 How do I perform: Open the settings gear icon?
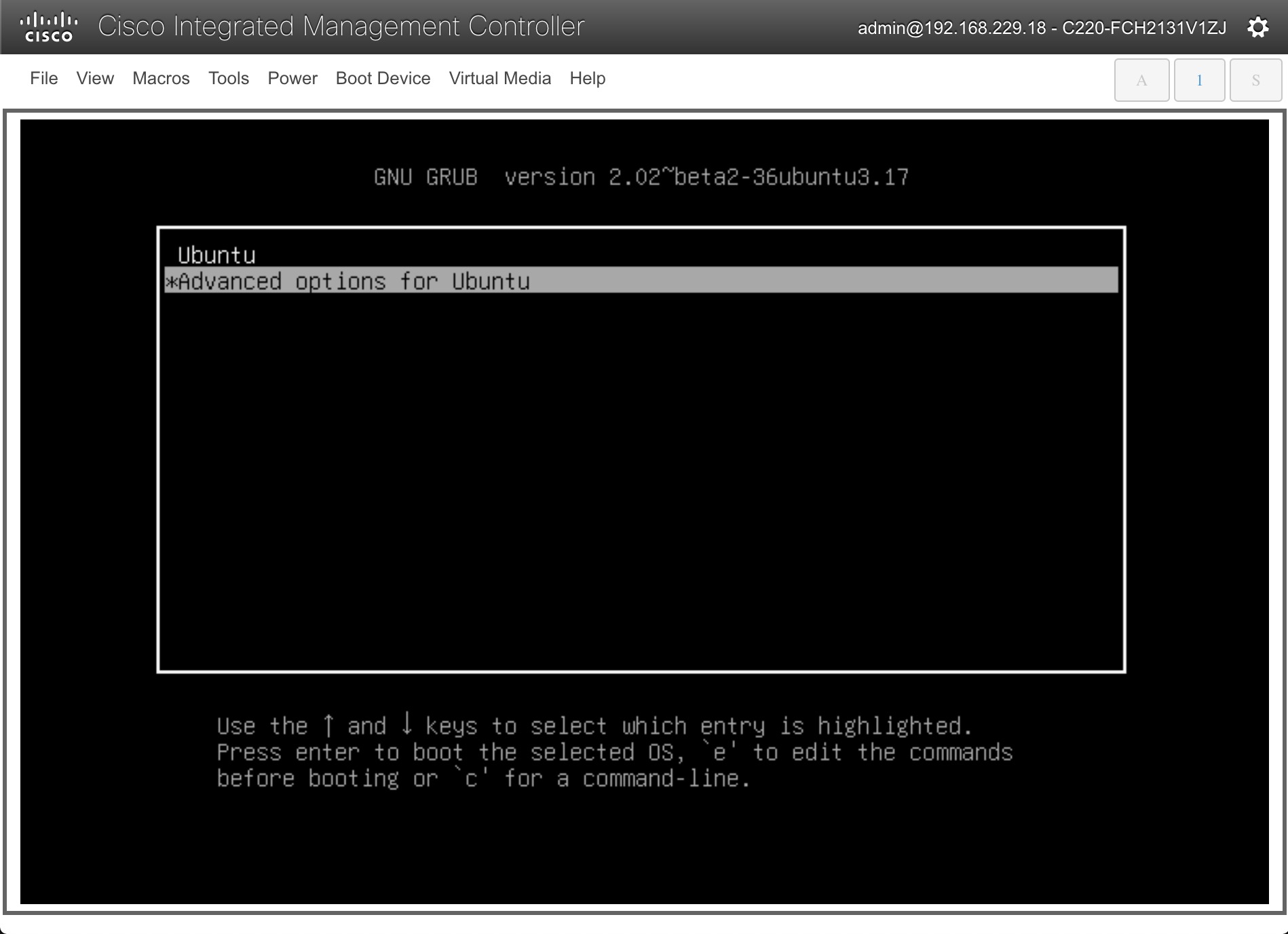pyautogui.click(x=1257, y=27)
